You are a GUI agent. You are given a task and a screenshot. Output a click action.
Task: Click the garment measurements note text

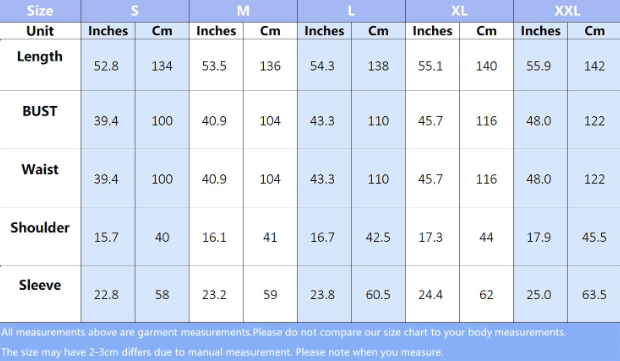284,333
